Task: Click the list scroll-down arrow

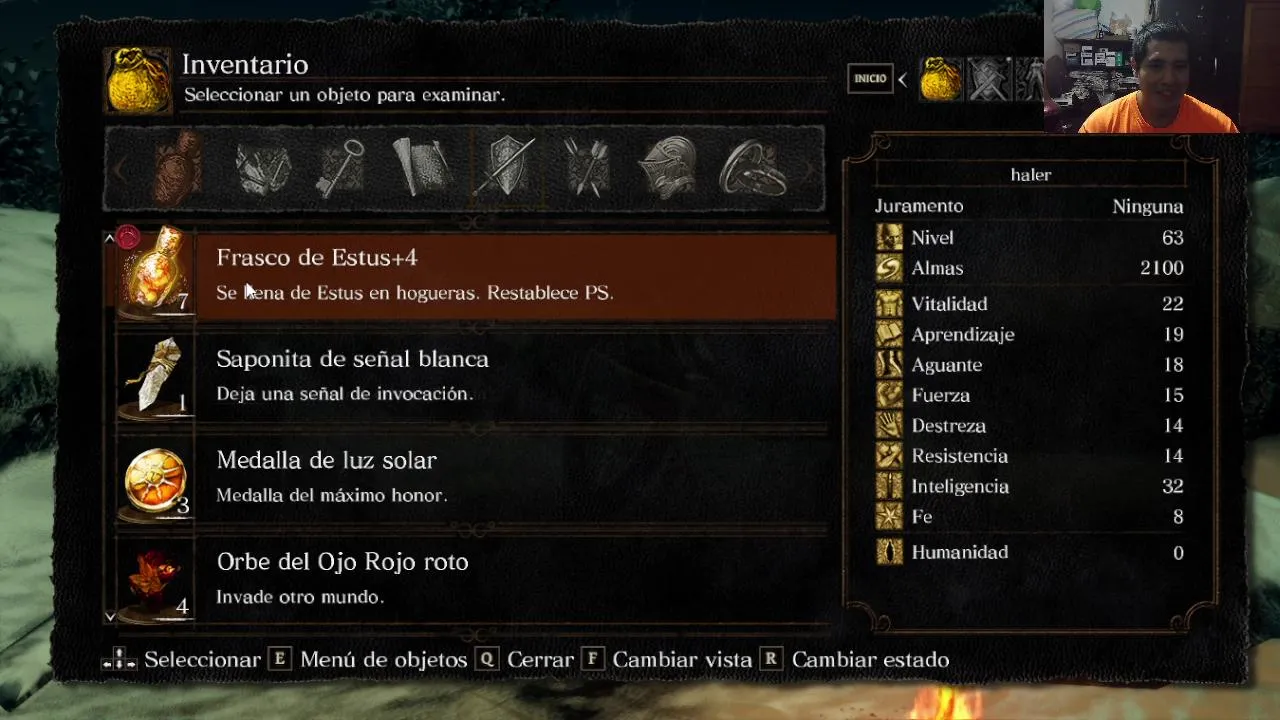Action: pyautogui.click(x=110, y=617)
